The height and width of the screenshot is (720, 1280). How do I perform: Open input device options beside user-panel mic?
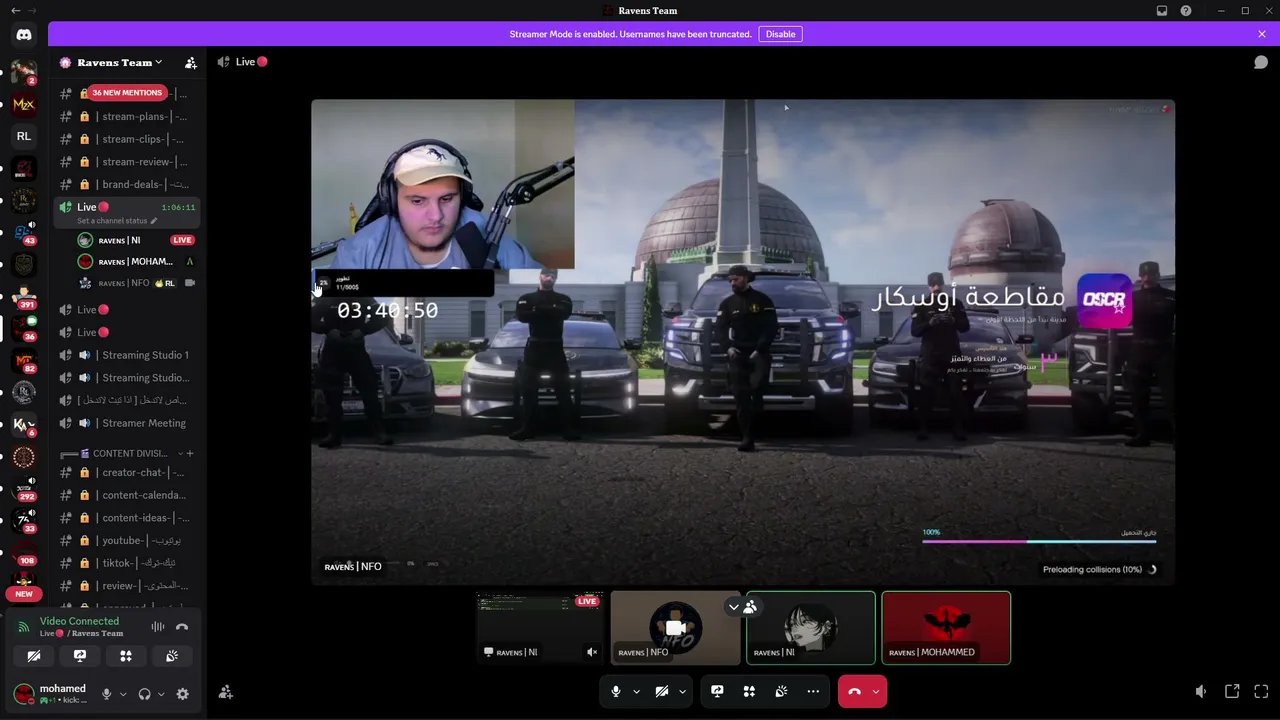point(123,694)
